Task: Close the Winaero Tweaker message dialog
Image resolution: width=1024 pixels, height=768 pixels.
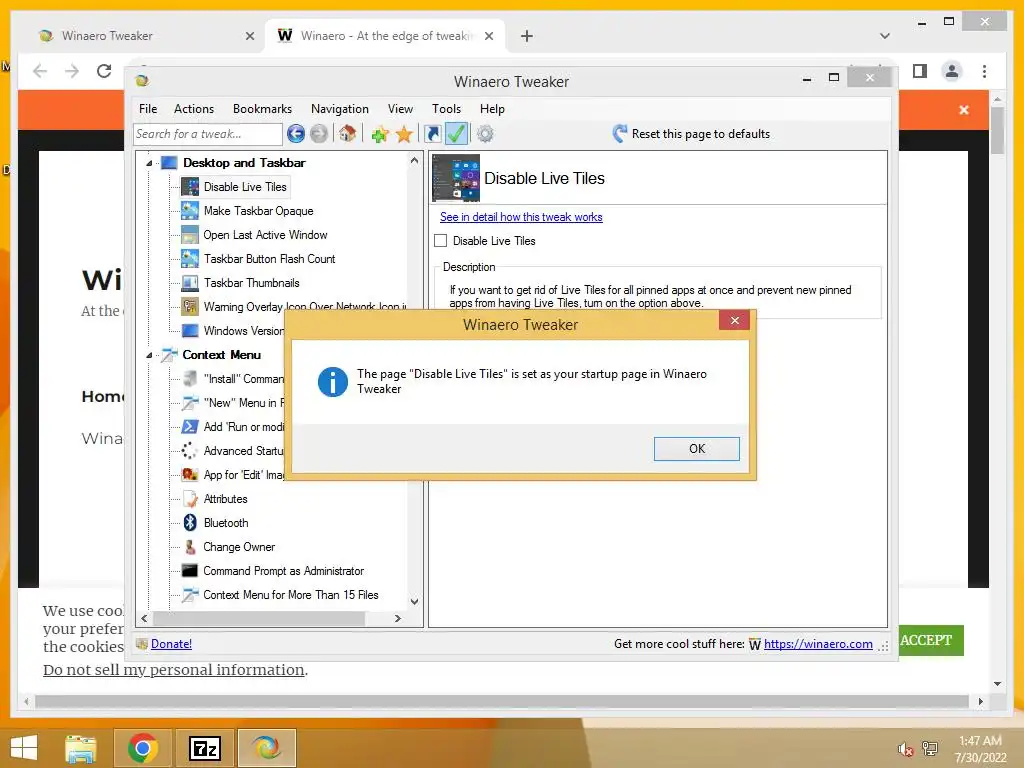Action: coord(735,320)
